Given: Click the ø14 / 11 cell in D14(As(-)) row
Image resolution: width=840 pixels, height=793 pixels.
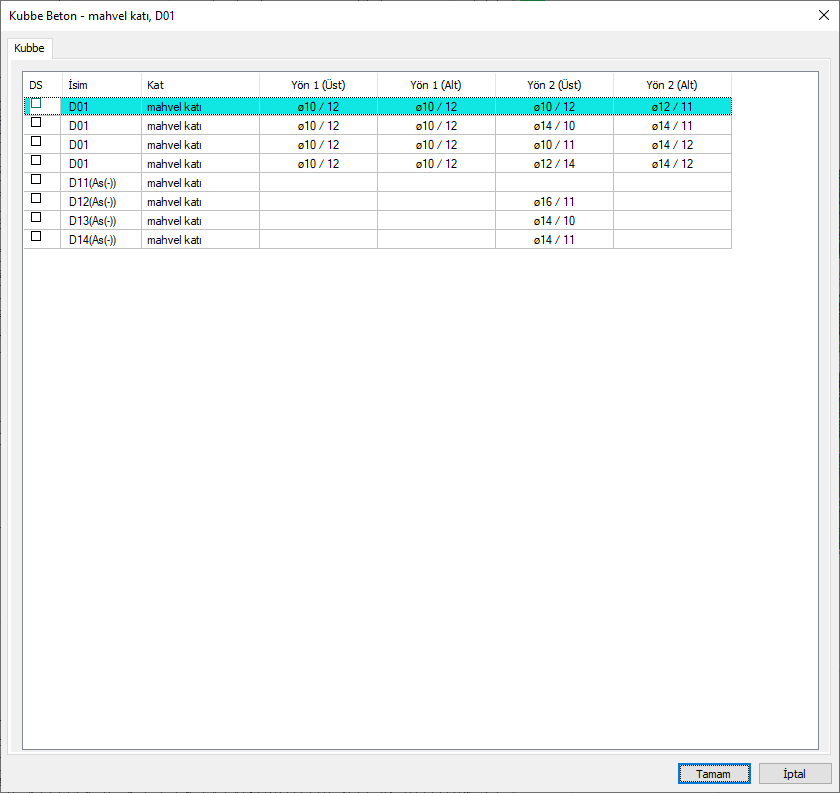Looking at the screenshot, I should click(x=554, y=240).
